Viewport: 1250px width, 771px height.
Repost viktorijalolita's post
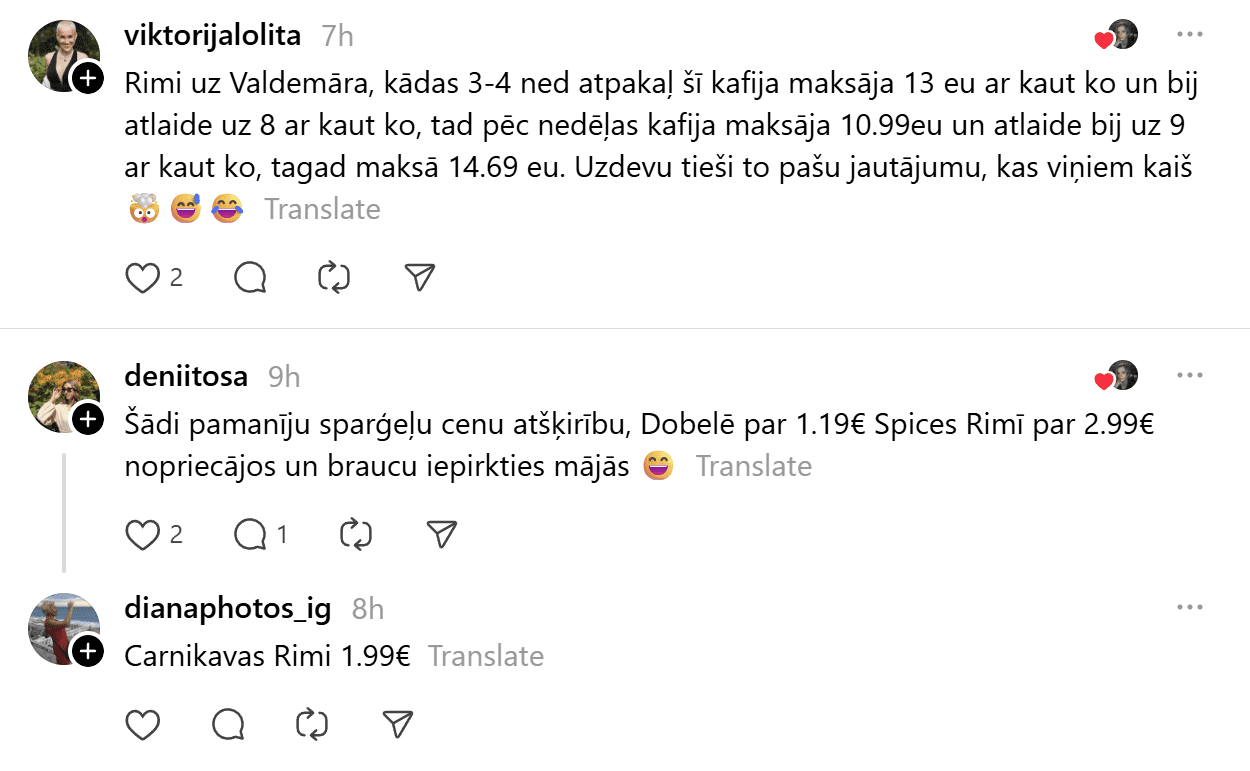pos(333,277)
